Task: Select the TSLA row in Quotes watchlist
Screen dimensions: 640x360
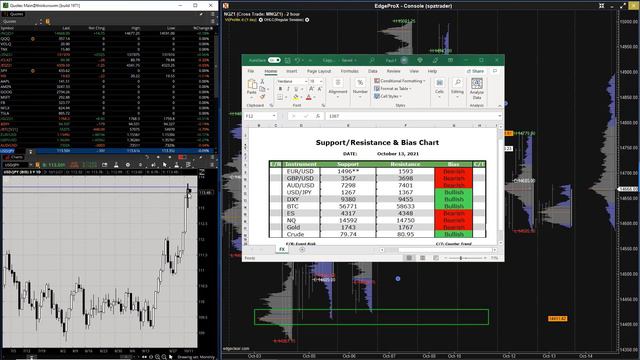Action: point(107,113)
